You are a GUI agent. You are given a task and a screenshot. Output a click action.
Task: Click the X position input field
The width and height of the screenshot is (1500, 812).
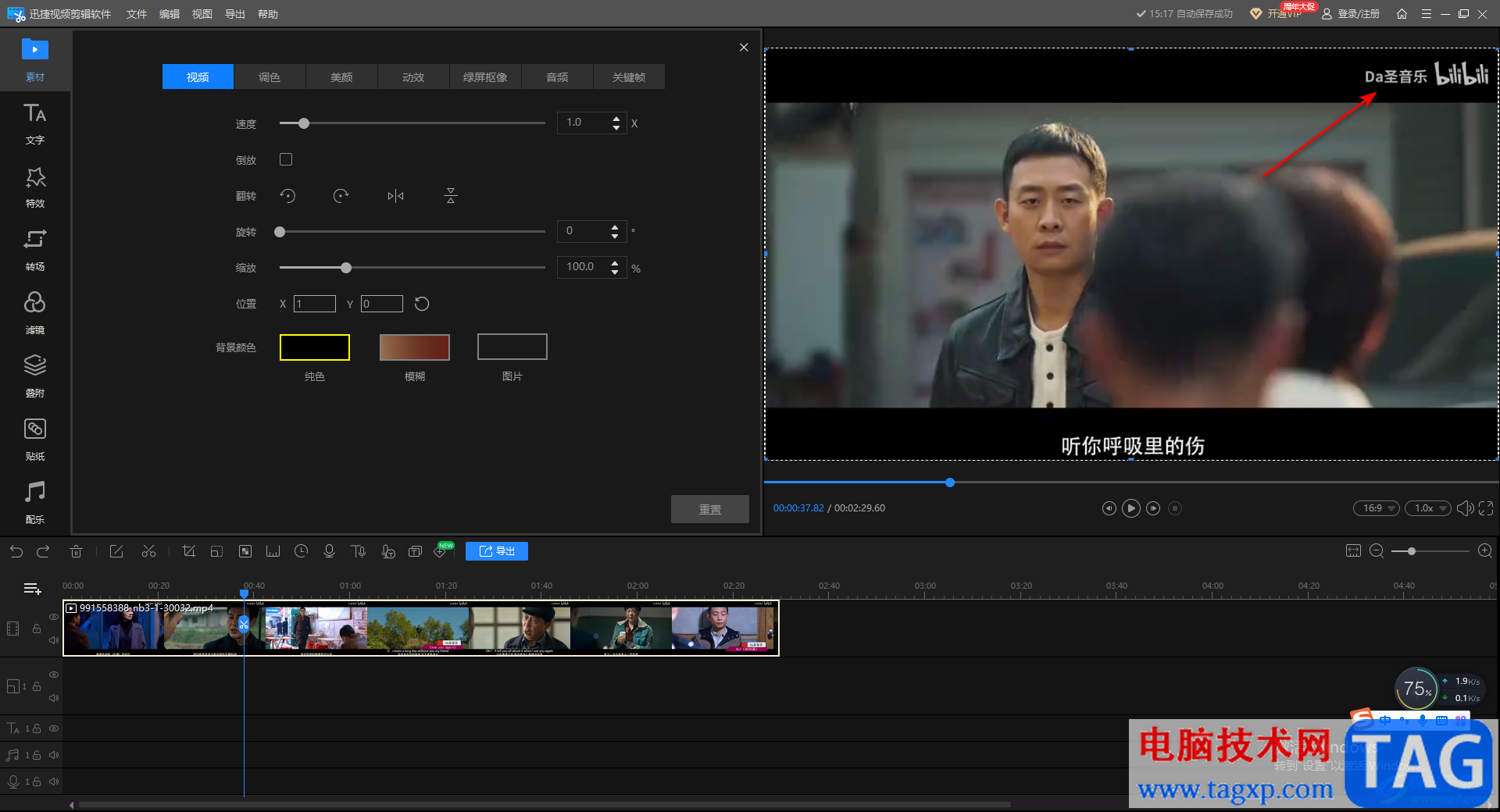[315, 304]
